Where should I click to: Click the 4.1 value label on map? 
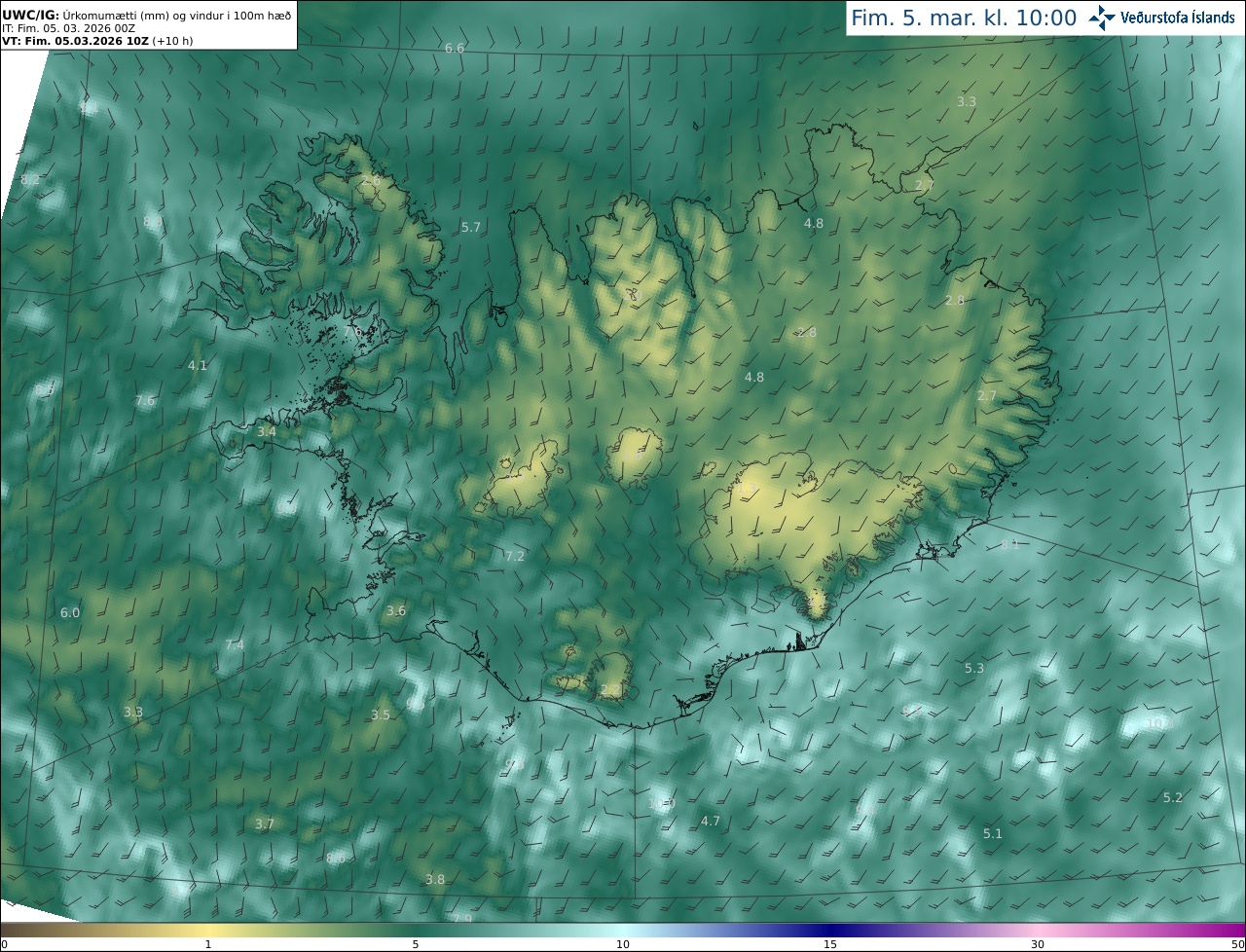[x=198, y=365]
